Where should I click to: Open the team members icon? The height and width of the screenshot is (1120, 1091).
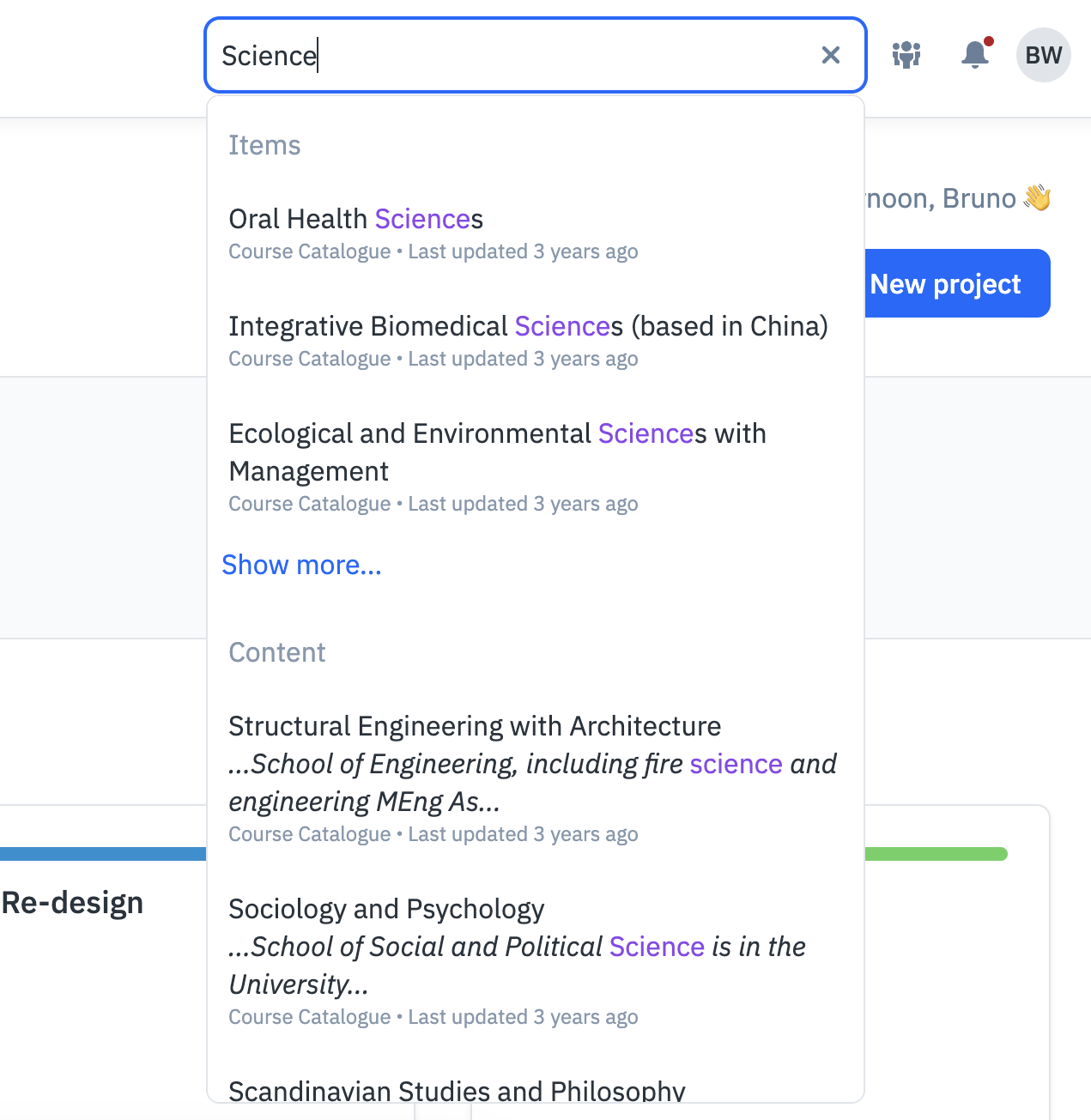point(906,55)
